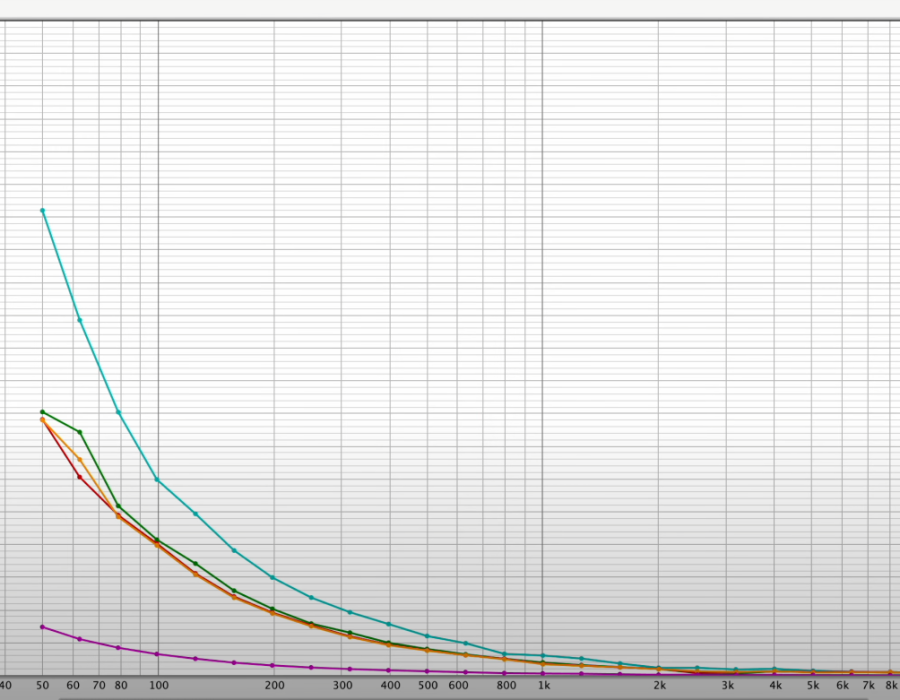This screenshot has width=900, height=700.
Task: Select the cyan data point on the 100 Hz line
Action: coord(157,479)
